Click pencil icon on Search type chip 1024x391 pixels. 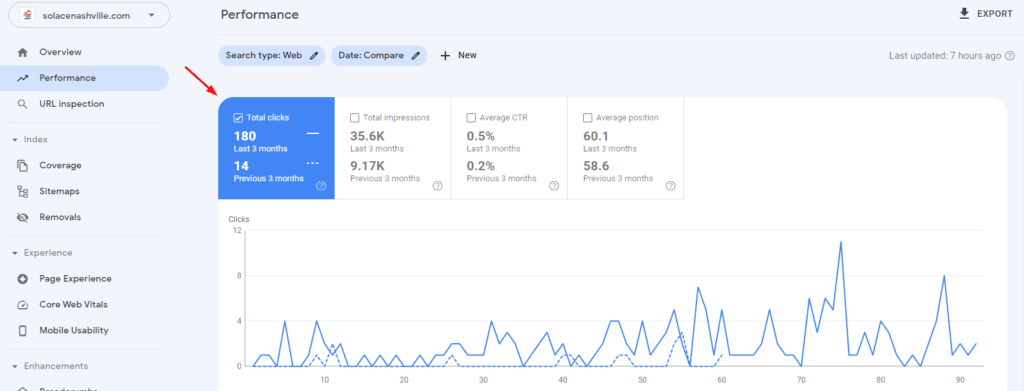tap(314, 55)
